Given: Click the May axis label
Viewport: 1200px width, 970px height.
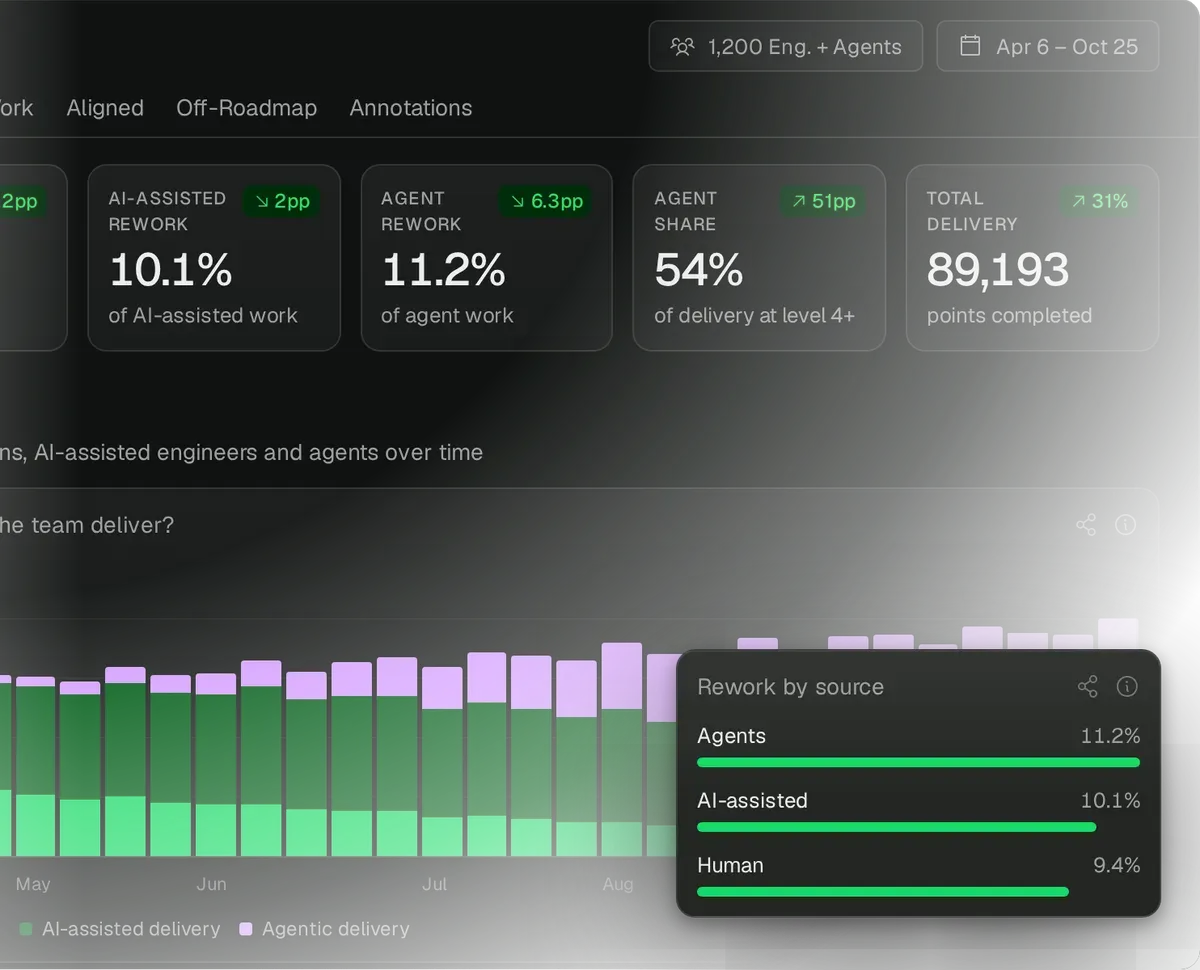Looking at the screenshot, I should pyautogui.click(x=33, y=885).
